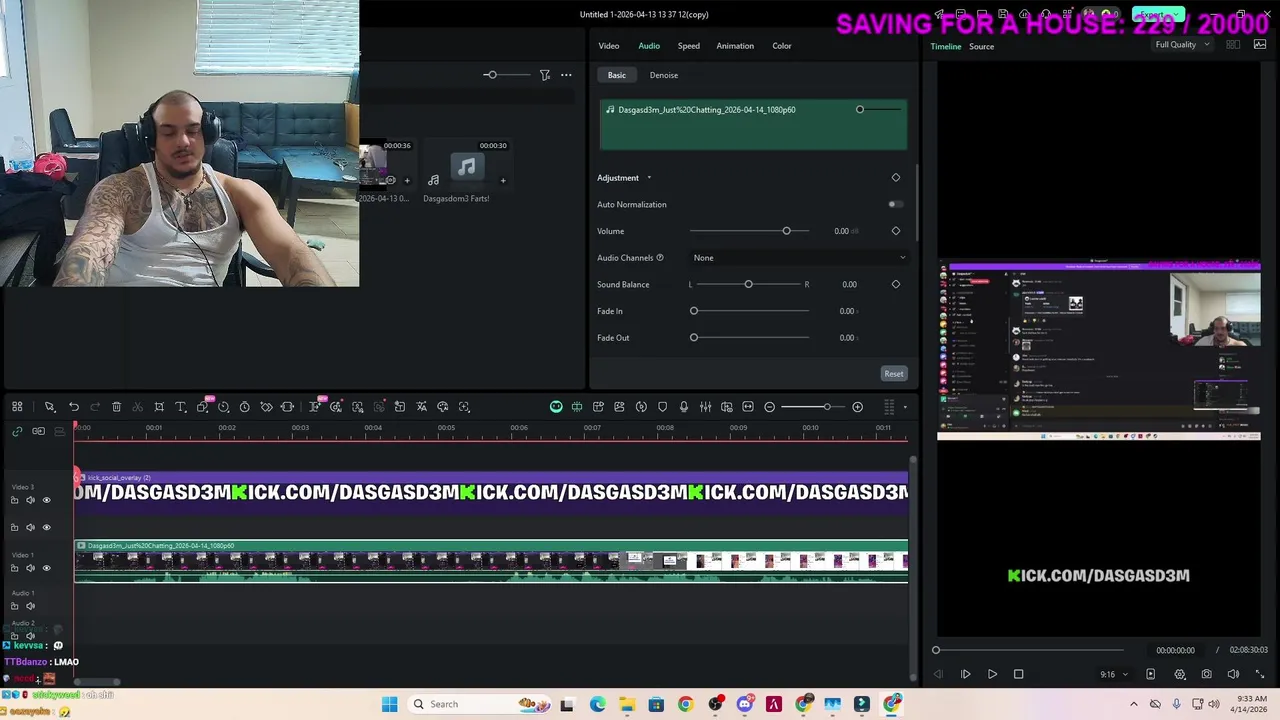
Task: Open the Animation tab
Action: pyautogui.click(x=735, y=46)
